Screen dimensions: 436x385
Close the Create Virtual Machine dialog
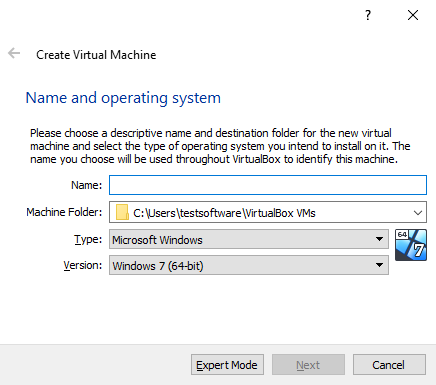coord(413,15)
